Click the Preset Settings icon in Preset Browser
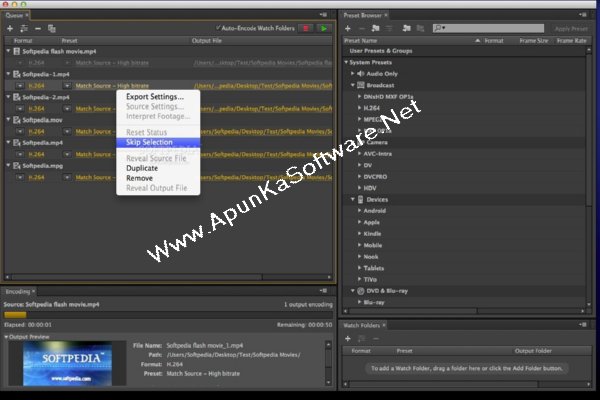600x400 pixels. click(x=389, y=28)
